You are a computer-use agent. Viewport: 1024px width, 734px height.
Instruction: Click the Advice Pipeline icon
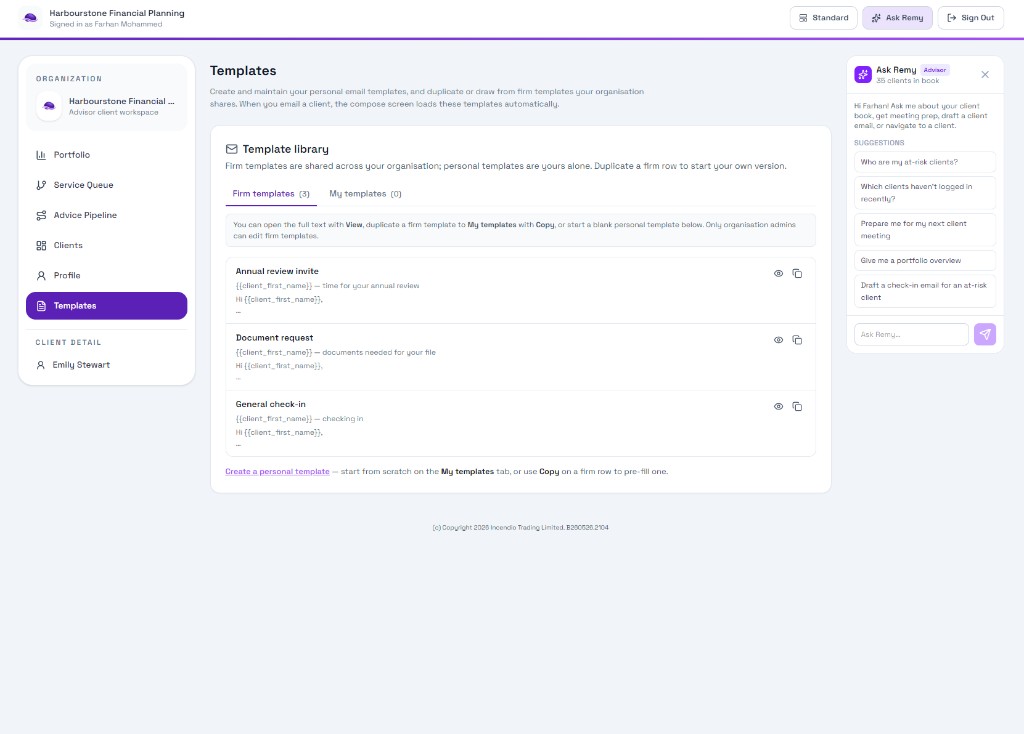click(41, 215)
